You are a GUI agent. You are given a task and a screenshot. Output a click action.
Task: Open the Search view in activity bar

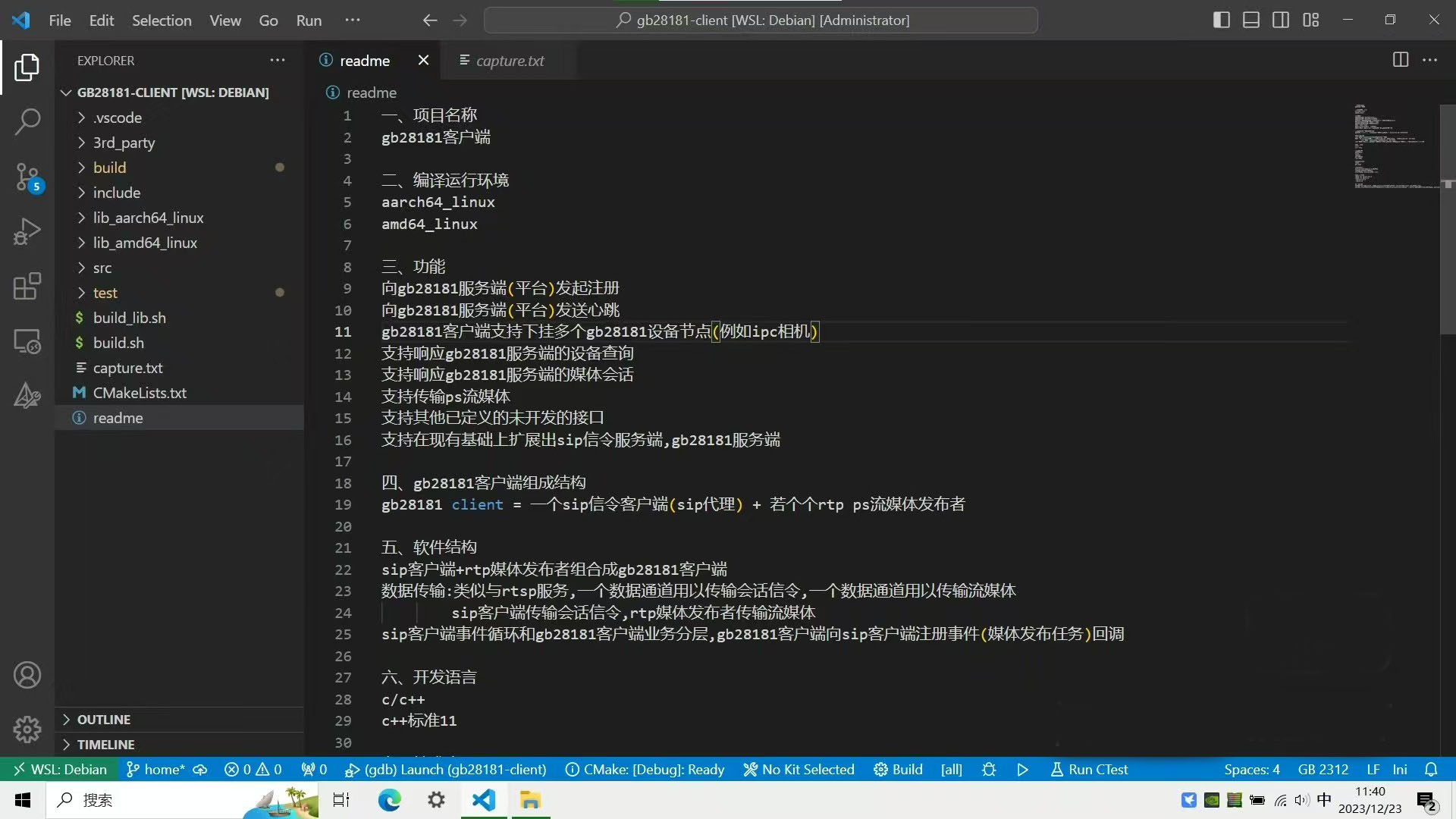27,121
